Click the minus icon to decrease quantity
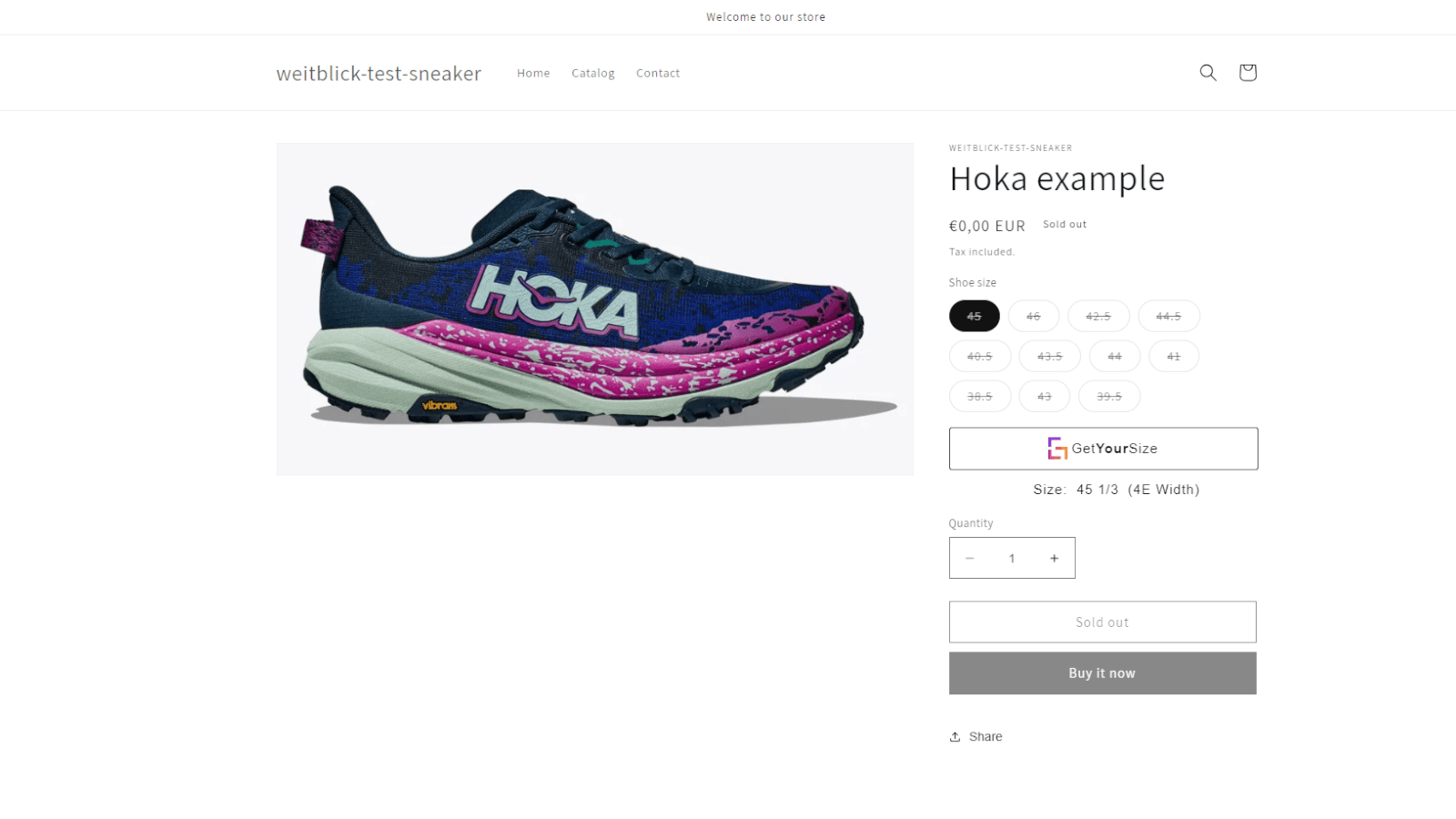 (x=969, y=558)
